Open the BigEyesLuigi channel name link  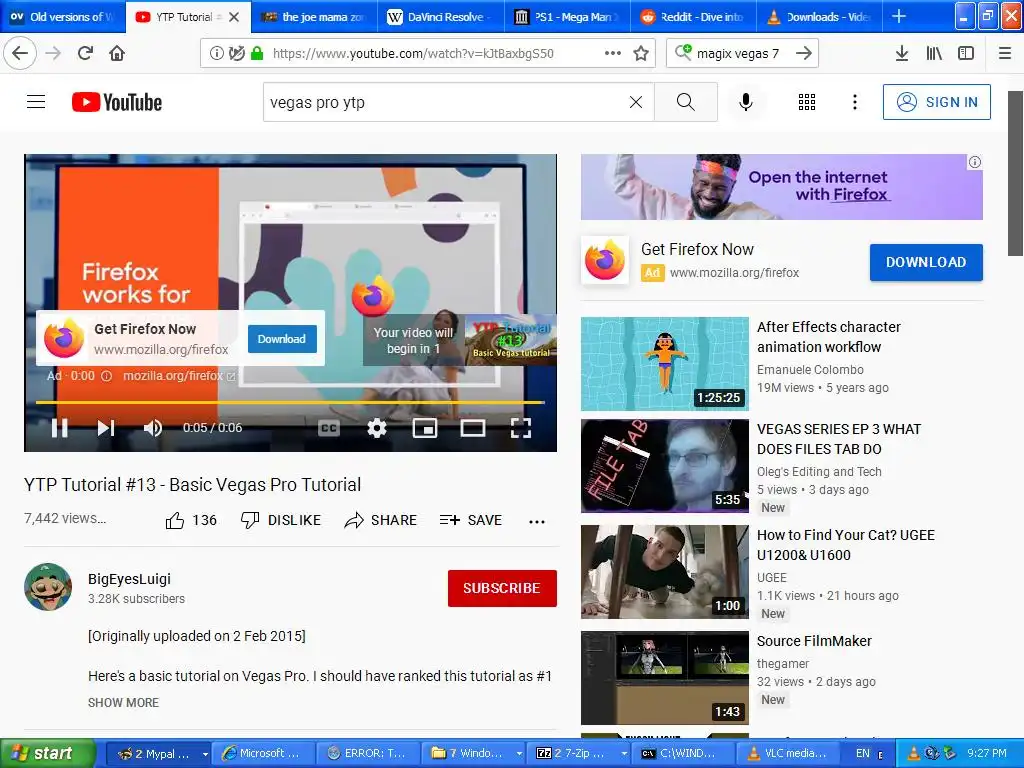(x=129, y=579)
